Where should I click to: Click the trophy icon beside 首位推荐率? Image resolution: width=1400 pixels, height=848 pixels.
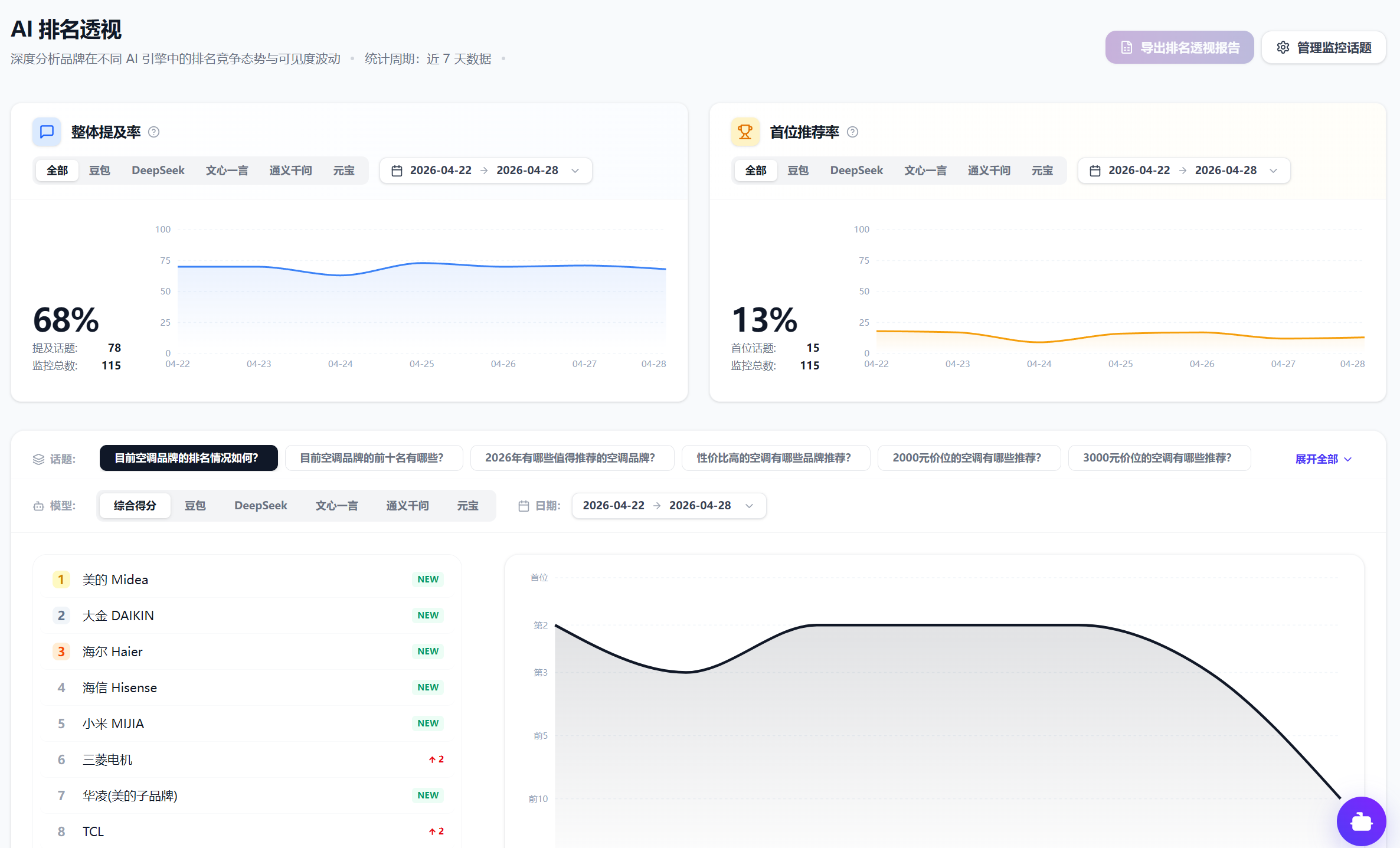click(745, 132)
